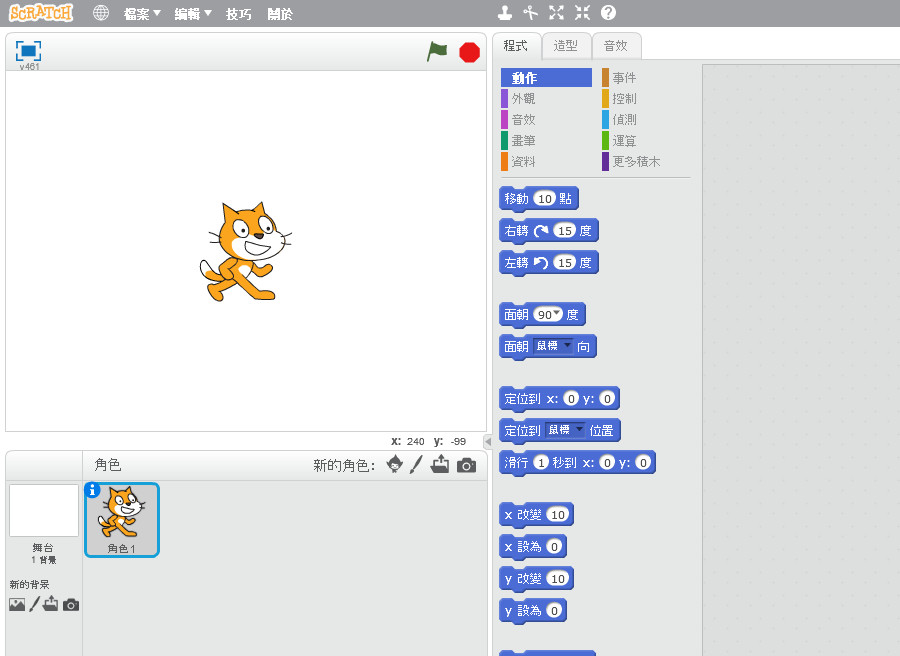Open the 關於 about link
This screenshot has height=656, width=900.
tap(280, 14)
